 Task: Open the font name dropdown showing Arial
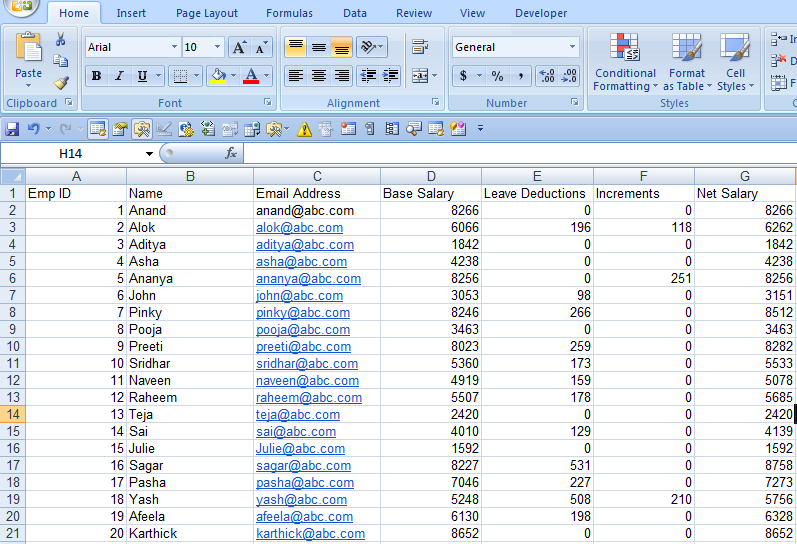coord(174,47)
